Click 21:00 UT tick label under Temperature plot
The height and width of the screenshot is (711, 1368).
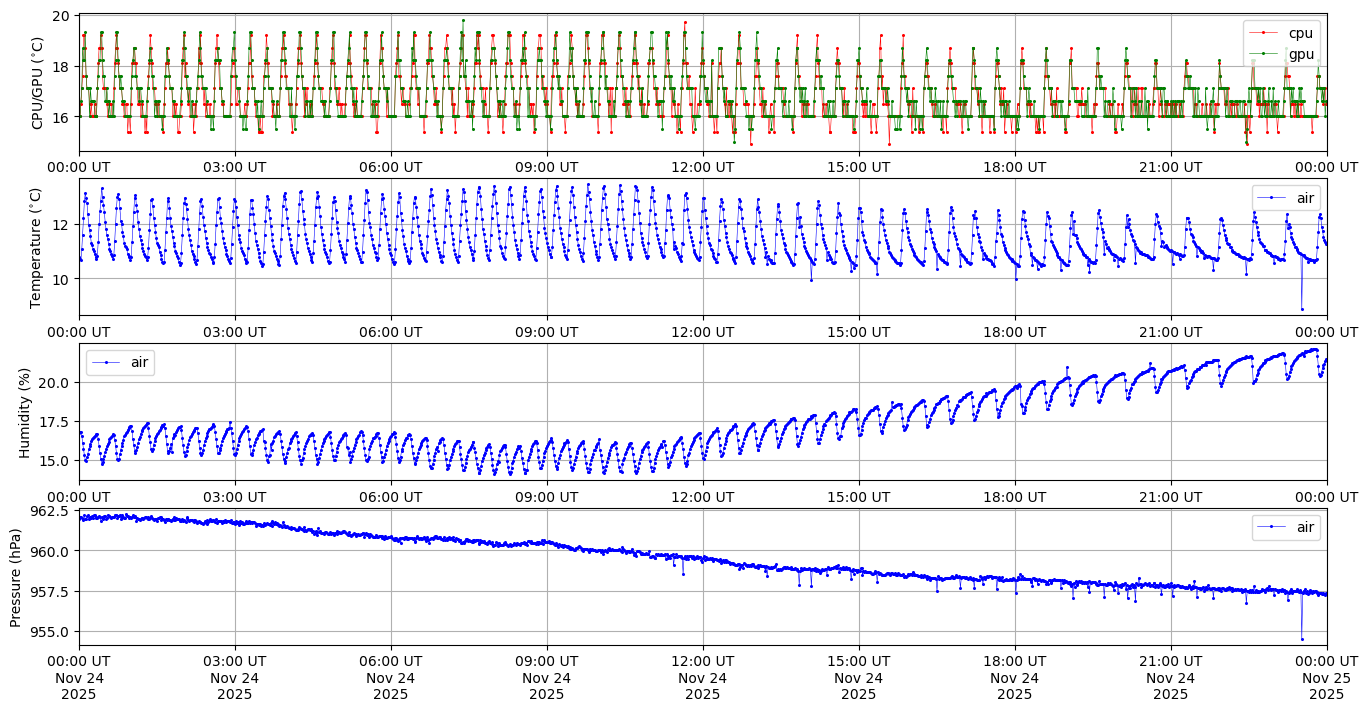pyautogui.click(x=1170, y=331)
